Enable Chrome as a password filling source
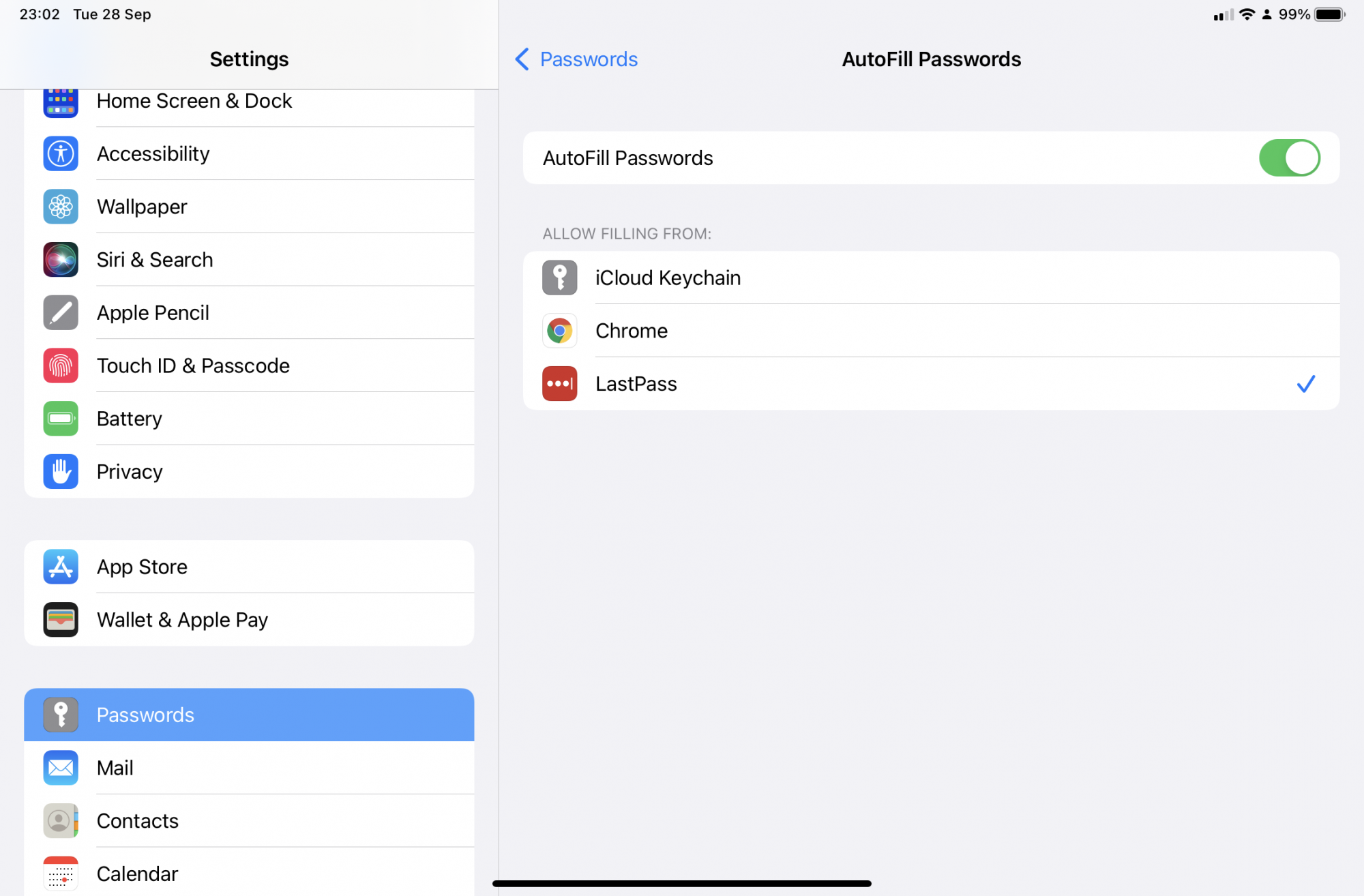Image resolution: width=1364 pixels, height=896 pixels. 931,331
